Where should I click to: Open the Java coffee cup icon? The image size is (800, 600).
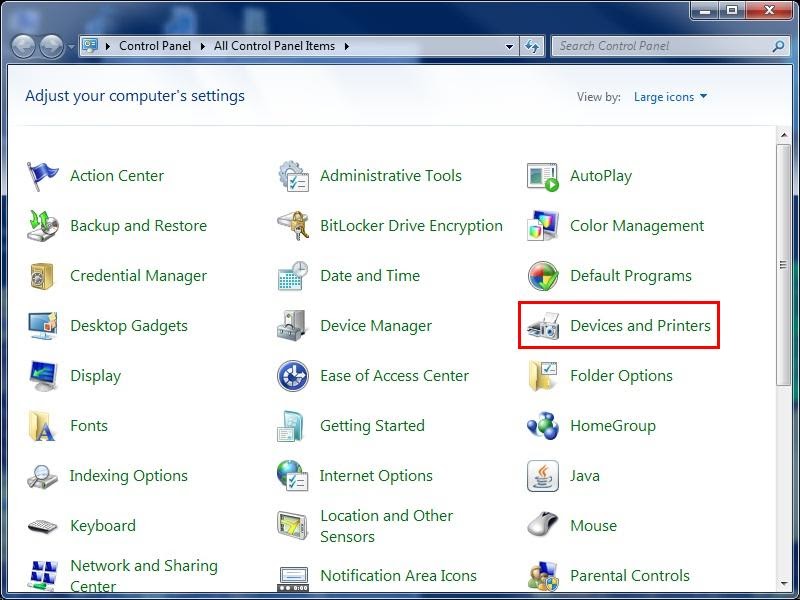[543, 476]
